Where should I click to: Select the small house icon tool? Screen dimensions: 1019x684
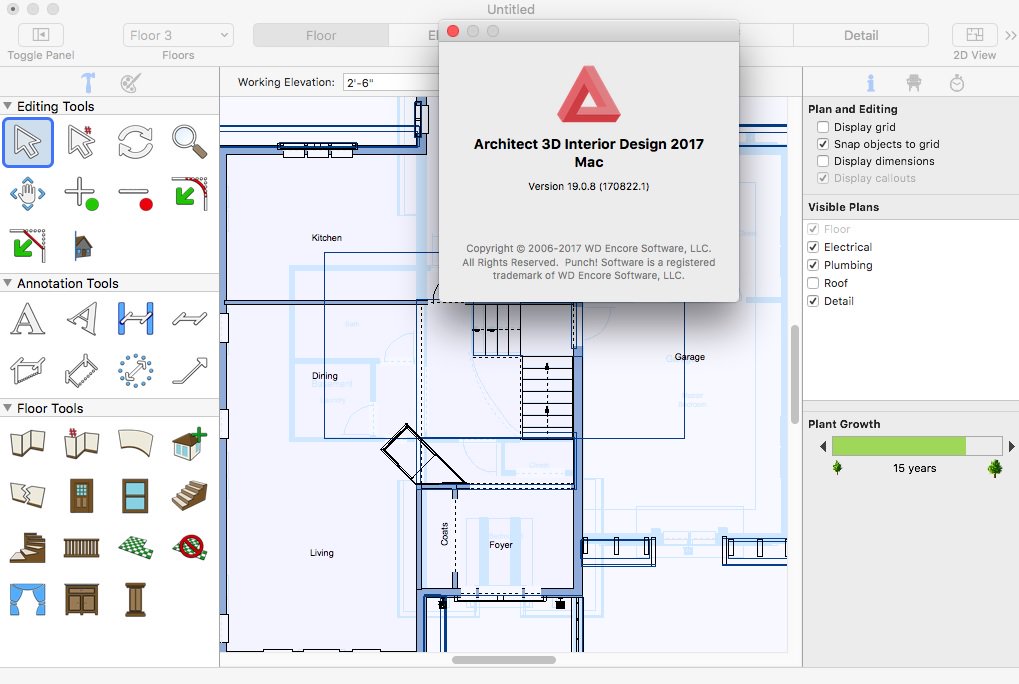tap(83, 246)
